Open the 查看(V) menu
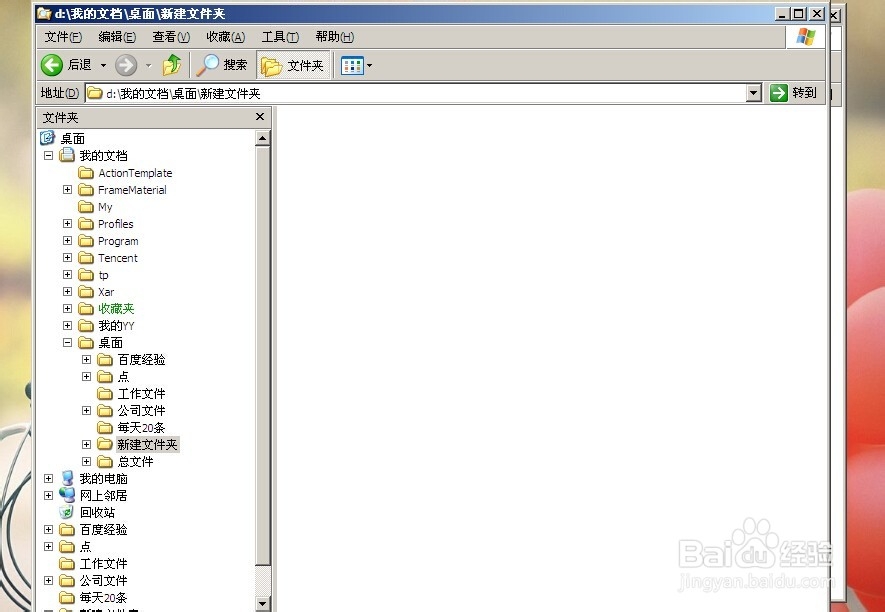This screenshot has width=885, height=612. pos(171,37)
